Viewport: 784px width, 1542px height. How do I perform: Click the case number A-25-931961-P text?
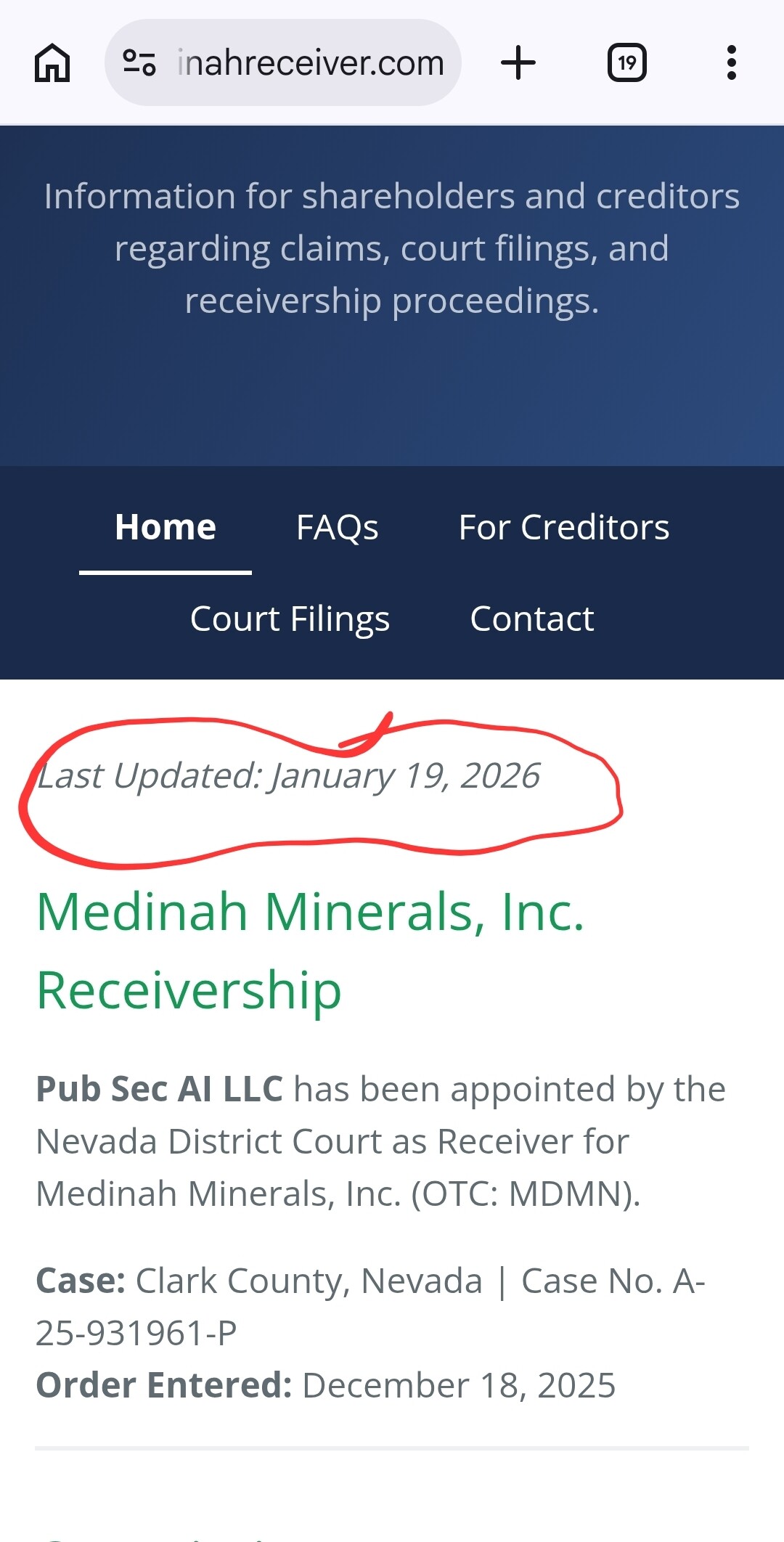click(x=136, y=1333)
